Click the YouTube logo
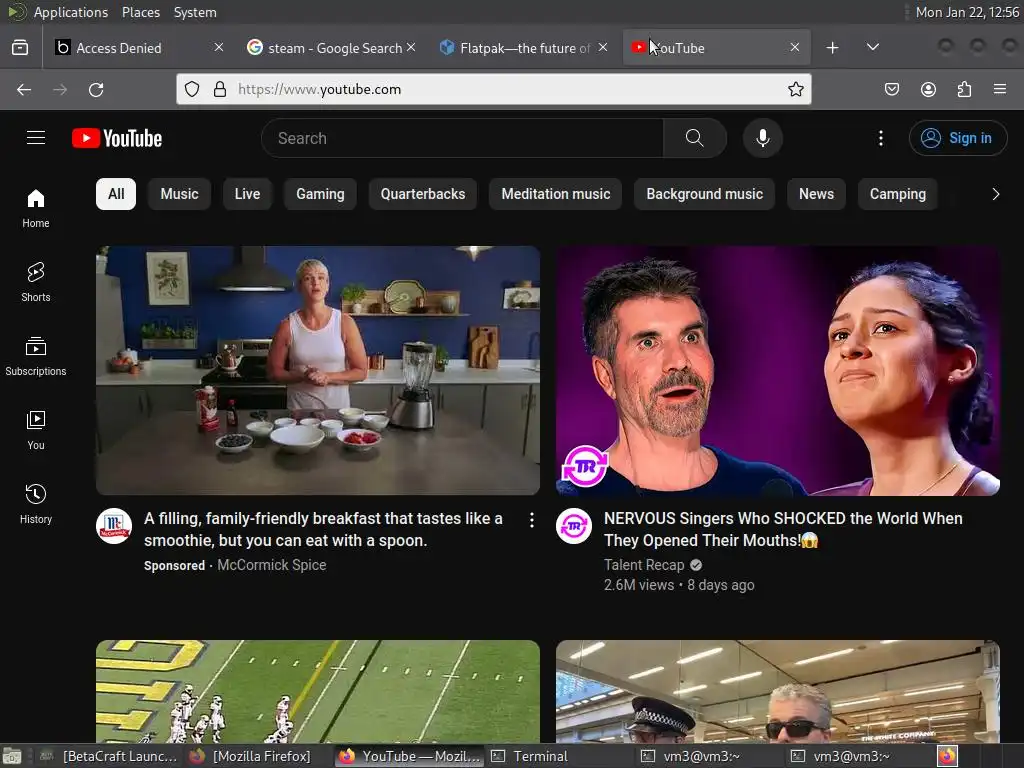The height and width of the screenshot is (768, 1024). tap(117, 138)
